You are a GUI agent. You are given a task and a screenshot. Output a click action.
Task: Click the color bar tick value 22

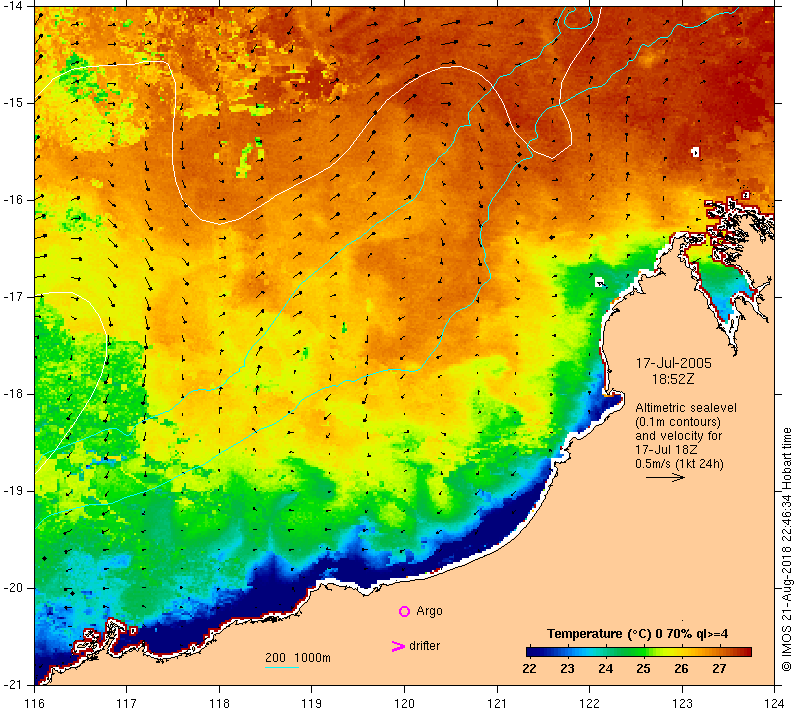coord(529,669)
